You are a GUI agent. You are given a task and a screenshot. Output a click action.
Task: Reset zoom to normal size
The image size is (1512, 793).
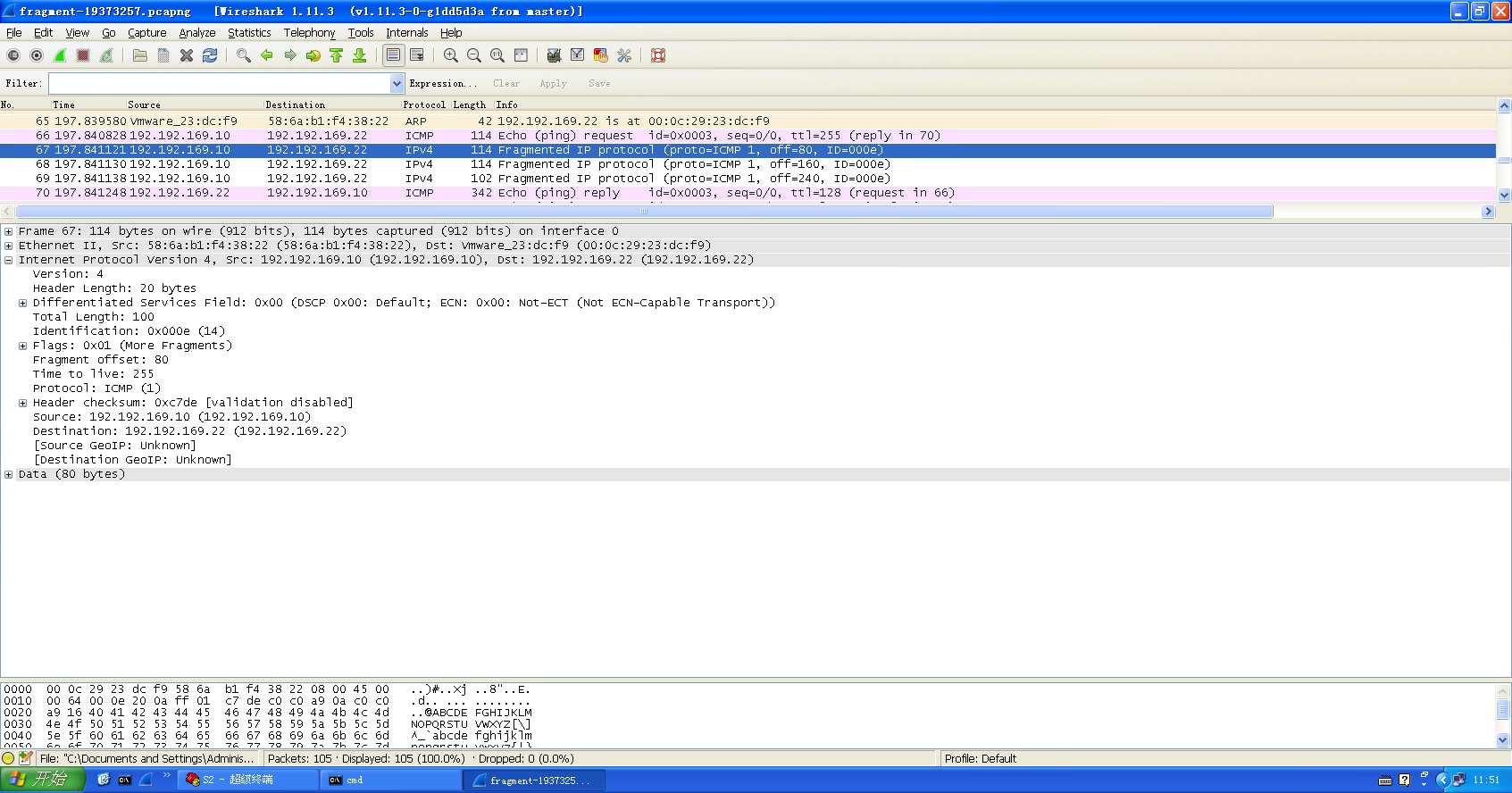[x=497, y=55]
